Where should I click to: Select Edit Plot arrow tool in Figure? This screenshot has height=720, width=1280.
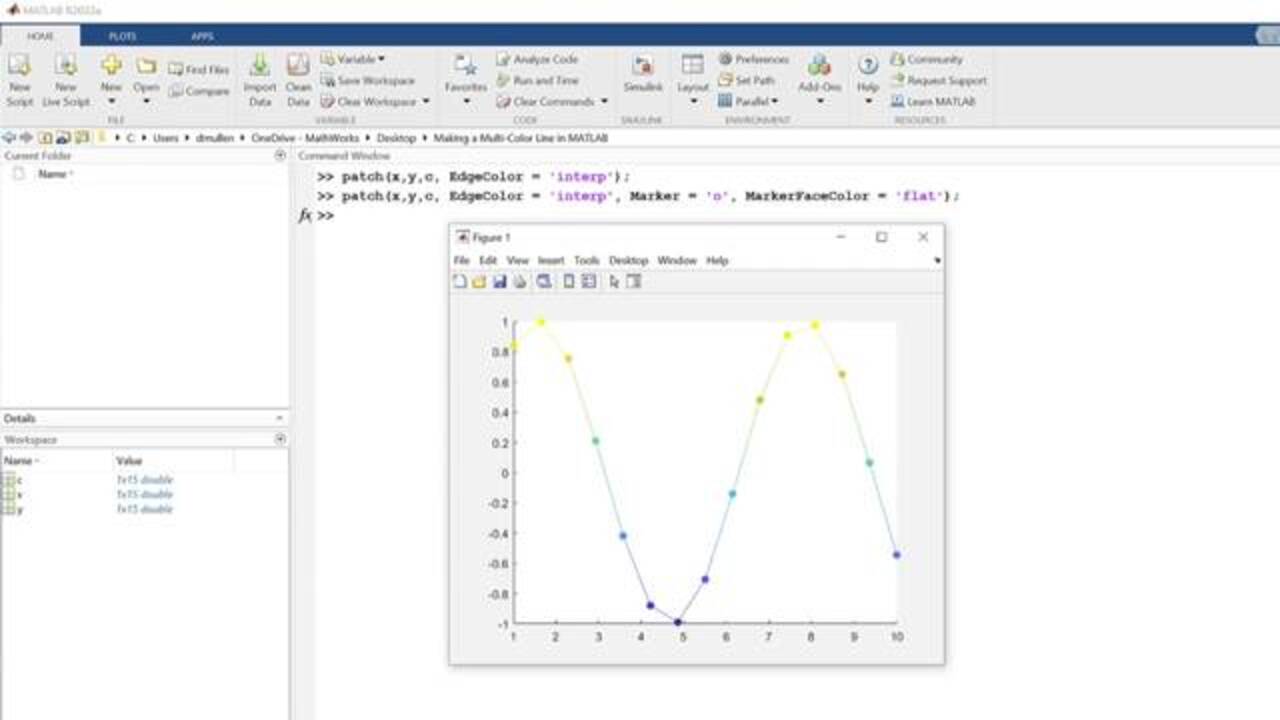click(x=614, y=282)
